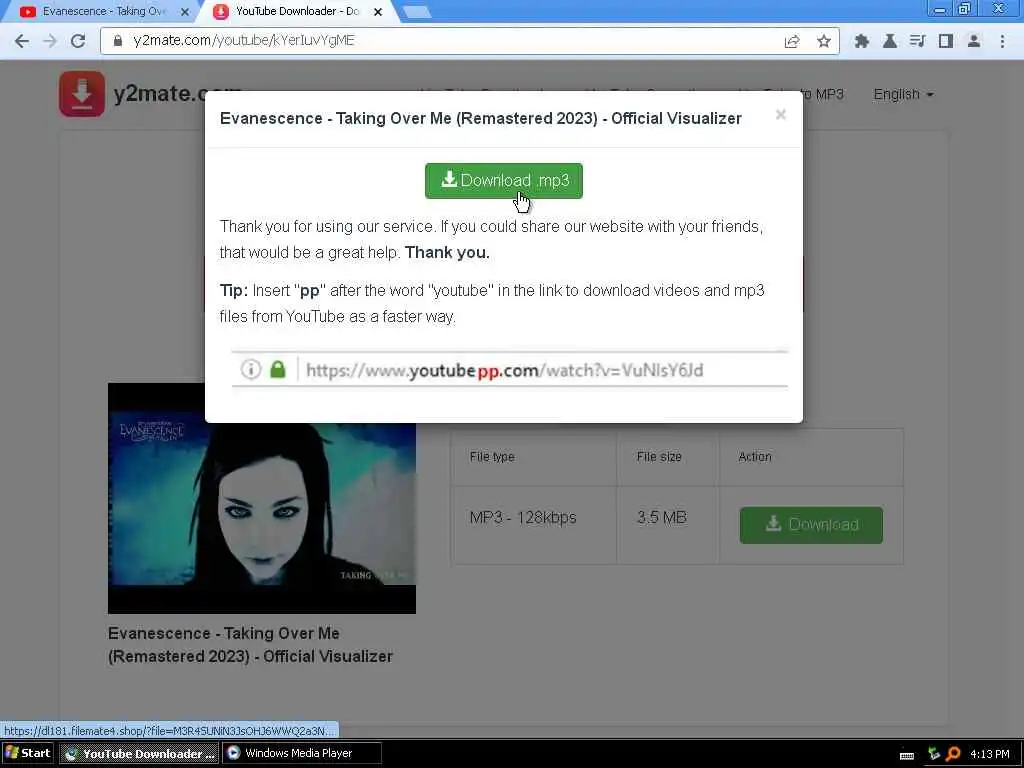Click the Evanescence album video thumbnail
This screenshot has width=1024, height=768.
tap(262, 498)
